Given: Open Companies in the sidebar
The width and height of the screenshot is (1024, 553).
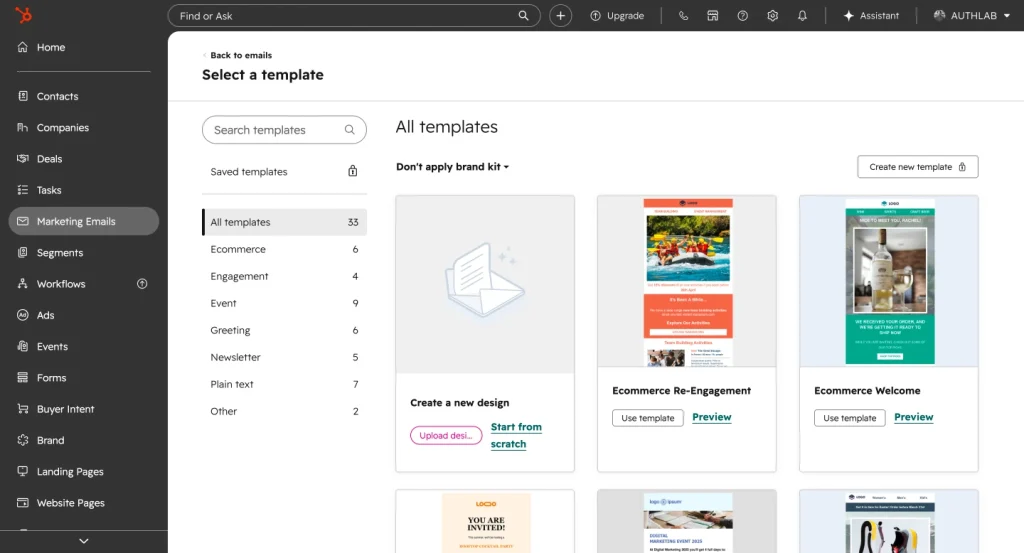Looking at the screenshot, I should point(63,127).
